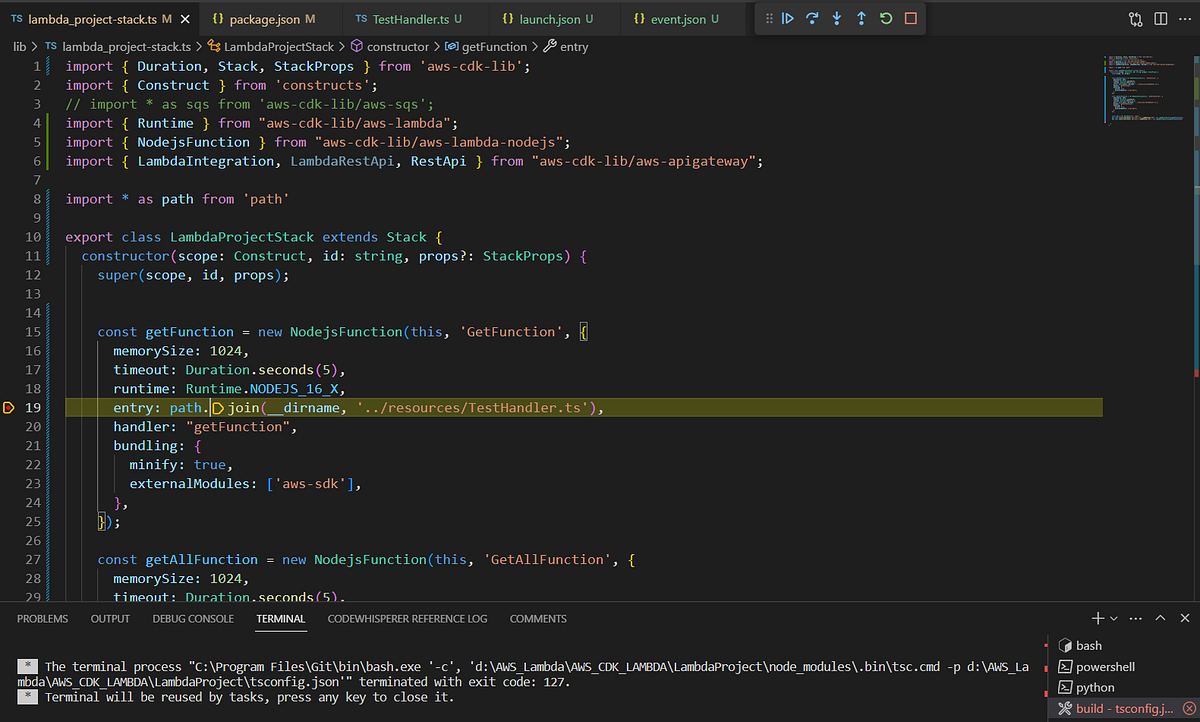
Task: Click the code minimap preview
Action: tap(1140, 90)
